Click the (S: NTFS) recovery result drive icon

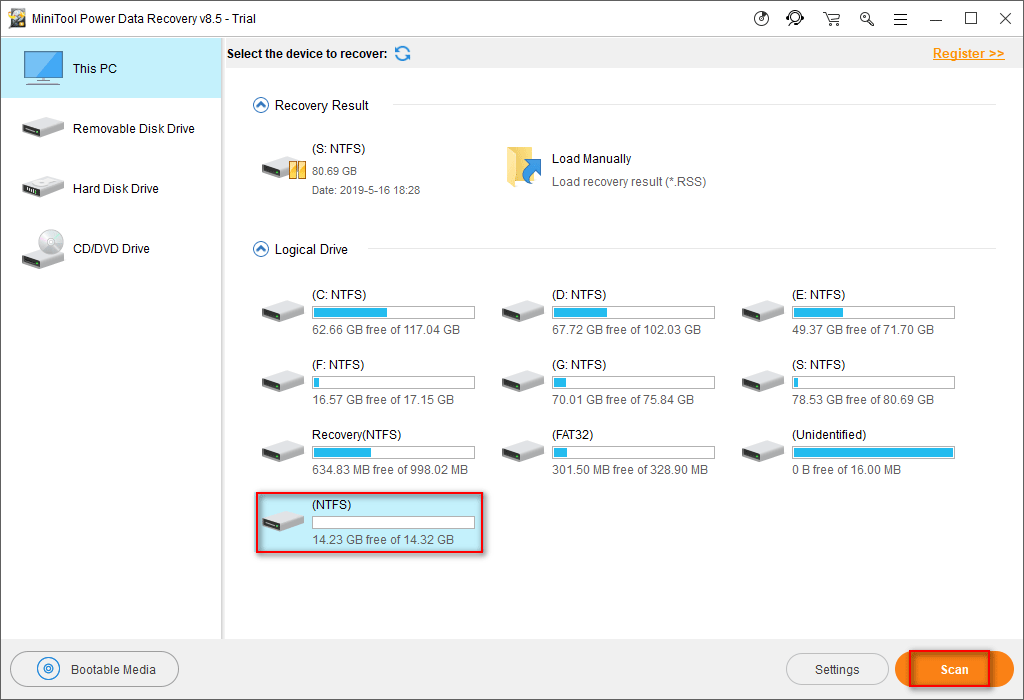[283, 168]
